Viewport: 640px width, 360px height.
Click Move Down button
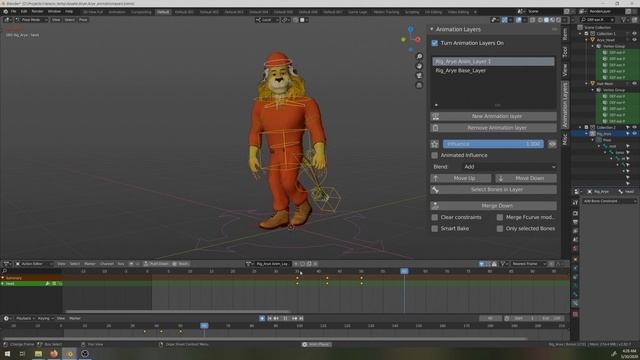[526, 178]
